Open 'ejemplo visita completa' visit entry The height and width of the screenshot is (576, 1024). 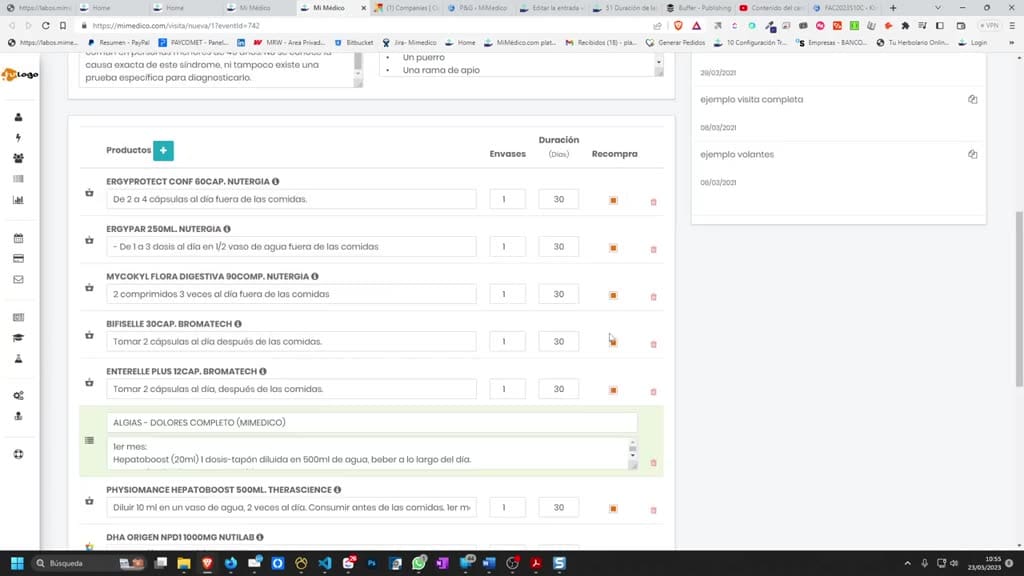pos(752,99)
